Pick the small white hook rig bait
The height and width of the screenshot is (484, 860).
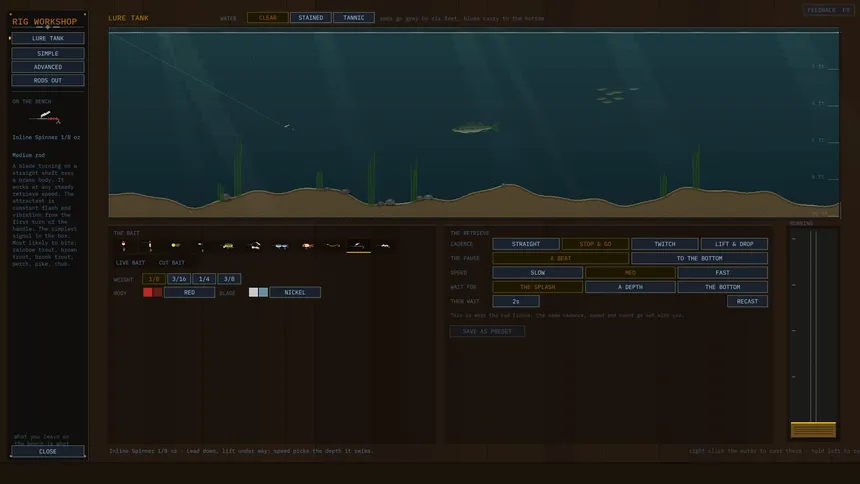pos(201,245)
